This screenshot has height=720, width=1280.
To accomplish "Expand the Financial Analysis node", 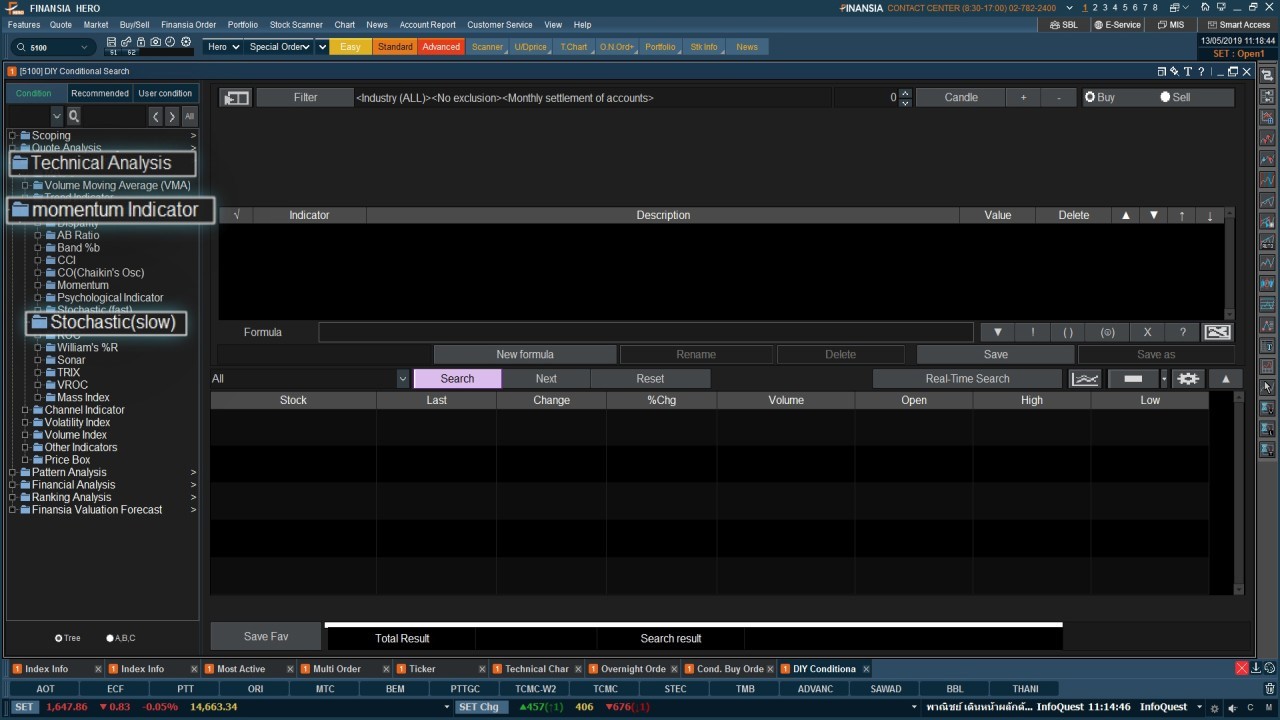I will (13, 485).
